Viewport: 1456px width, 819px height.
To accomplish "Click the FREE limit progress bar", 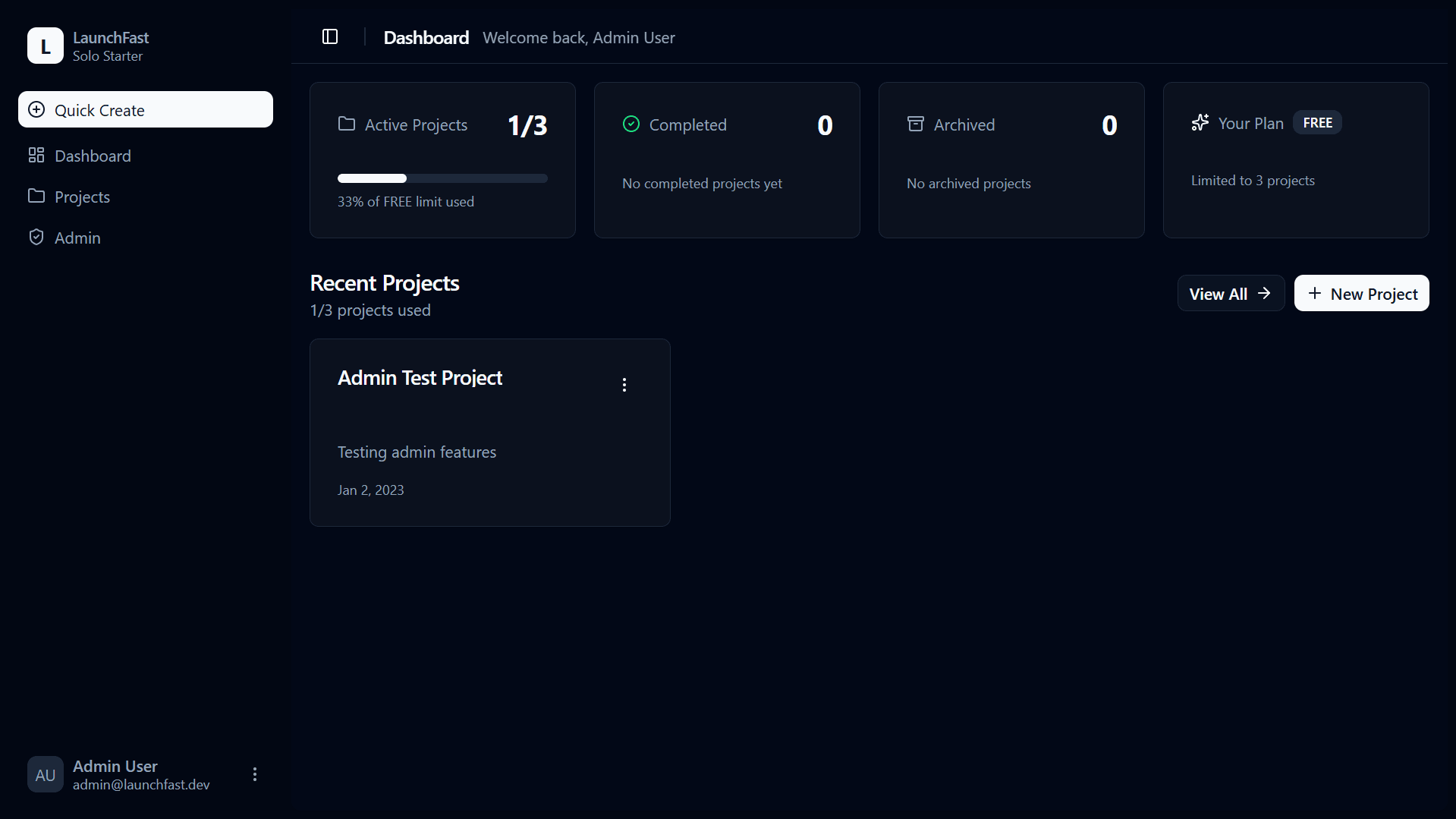I will (x=442, y=178).
